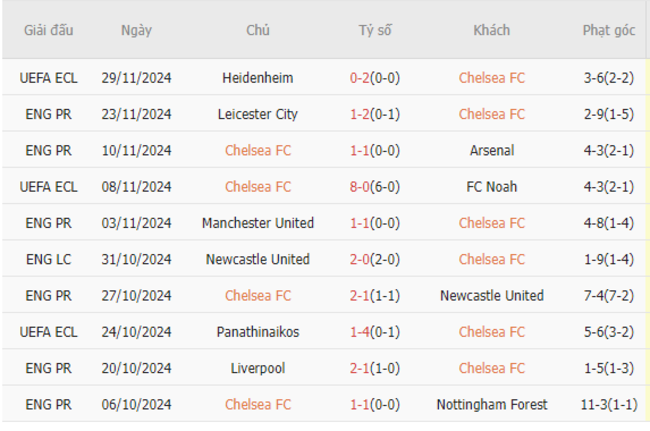Select Liverpool in the home column
The image size is (650, 431).
[x=257, y=368]
